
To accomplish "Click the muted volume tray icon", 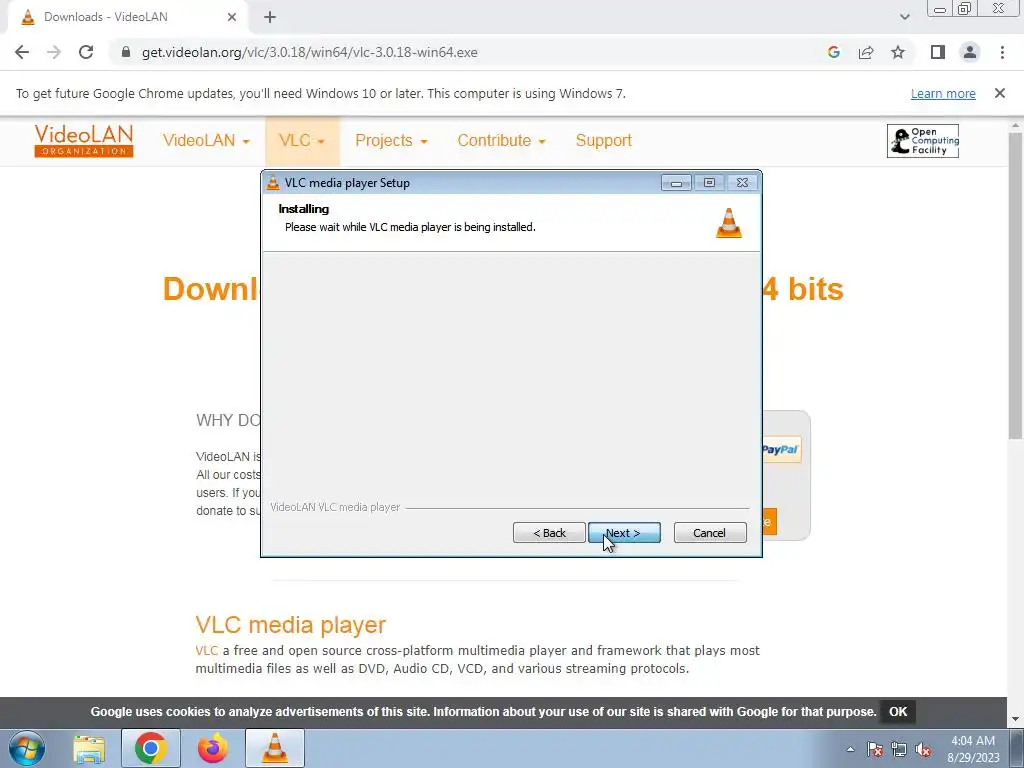I will 923,749.
